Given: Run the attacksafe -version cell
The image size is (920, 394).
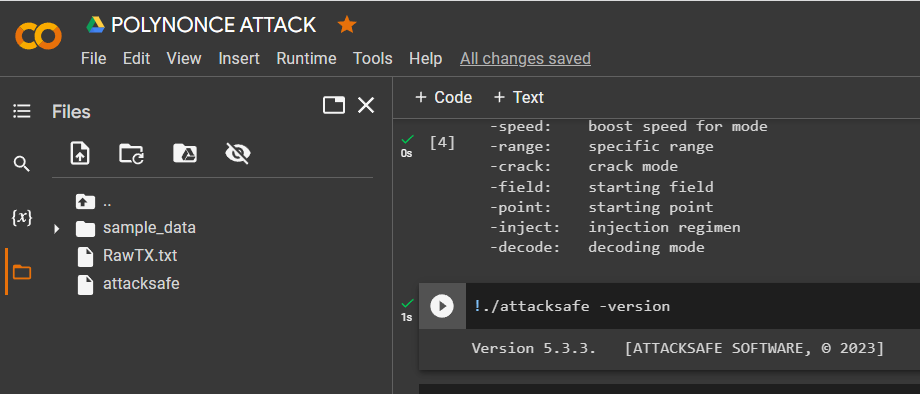Looking at the screenshot, I should pos(442,306).
